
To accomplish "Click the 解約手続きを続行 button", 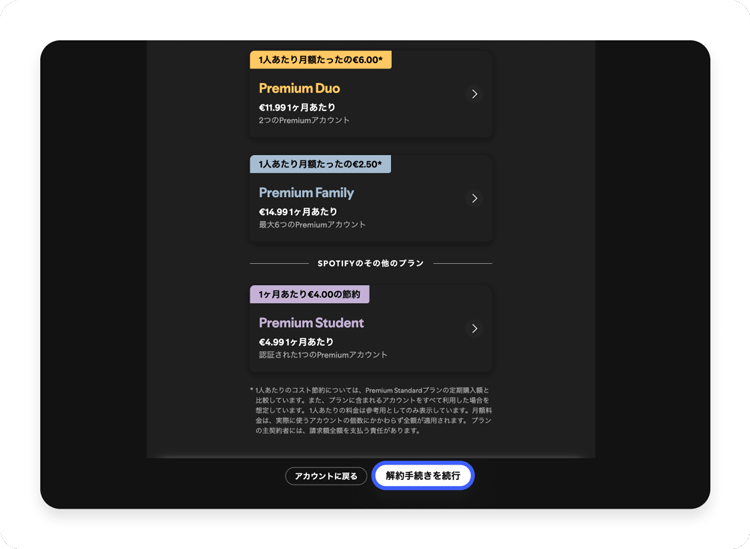I will click(423, 476).
